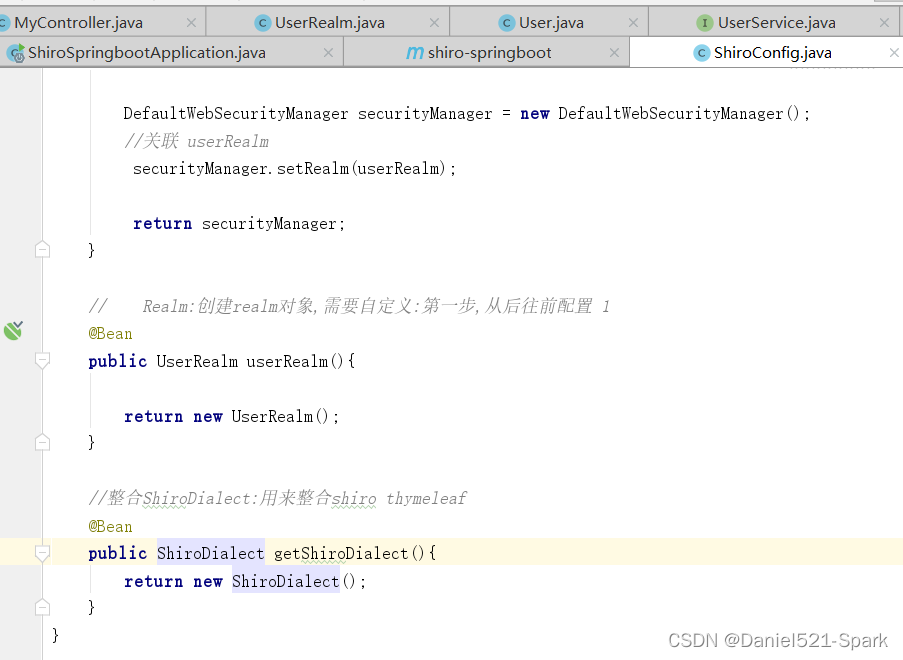The height and width of the screenshot is (660, 903).
Task: Collapse the fold end marker after return new ShiroDialect()
Action: [x=42, y=607]
